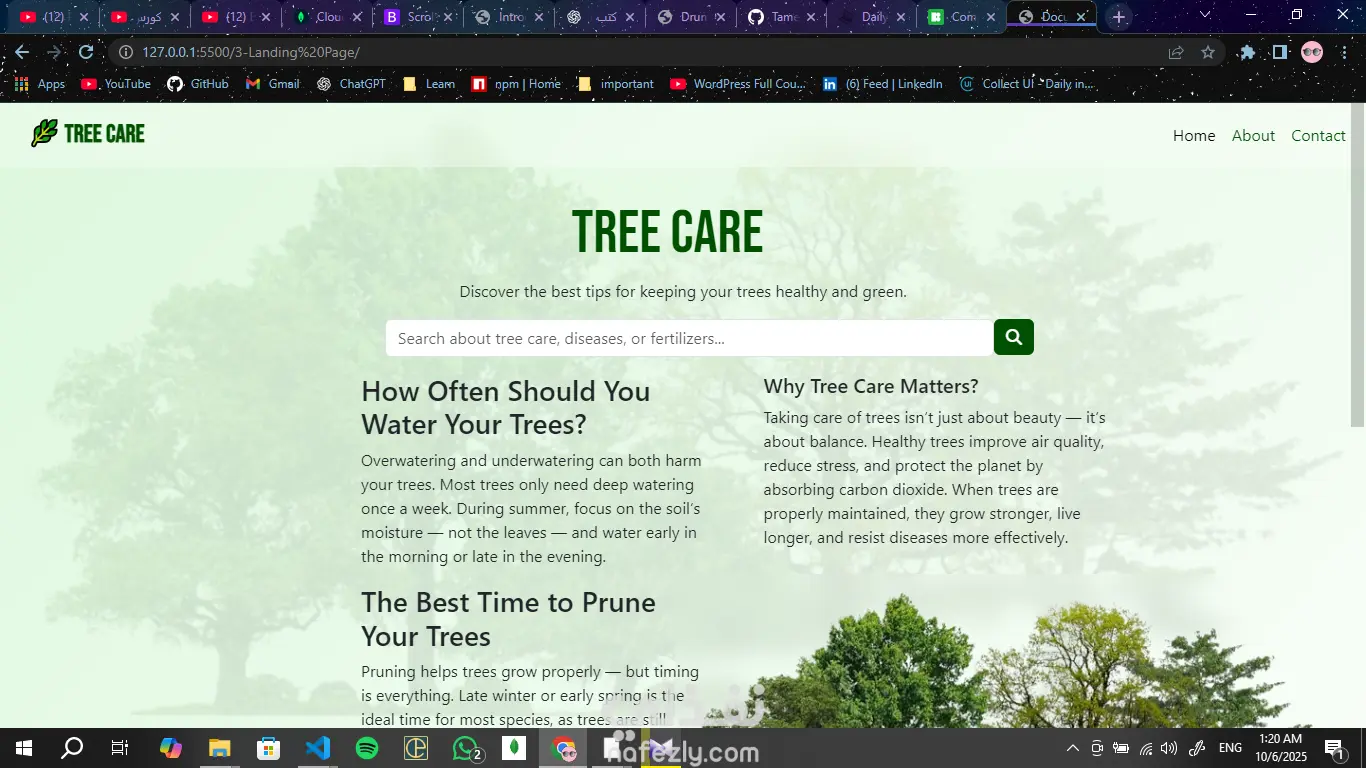Open MongoDB Compass from the taskbar

(x=514, y=748)
